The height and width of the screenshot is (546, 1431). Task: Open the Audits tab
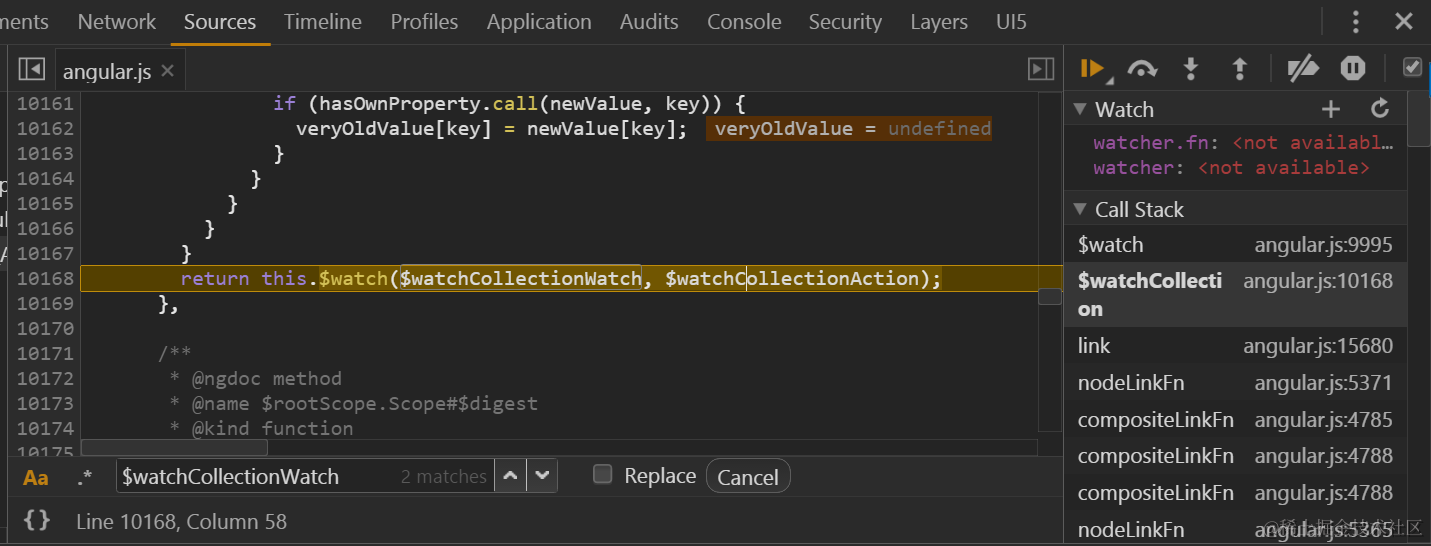pos(649,22)
